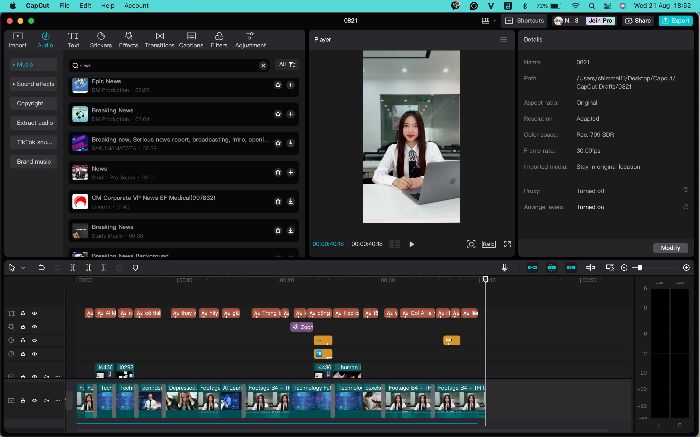Lock the main video track
The height and width of the screenshot is (437, 700).
click(23, 400)
